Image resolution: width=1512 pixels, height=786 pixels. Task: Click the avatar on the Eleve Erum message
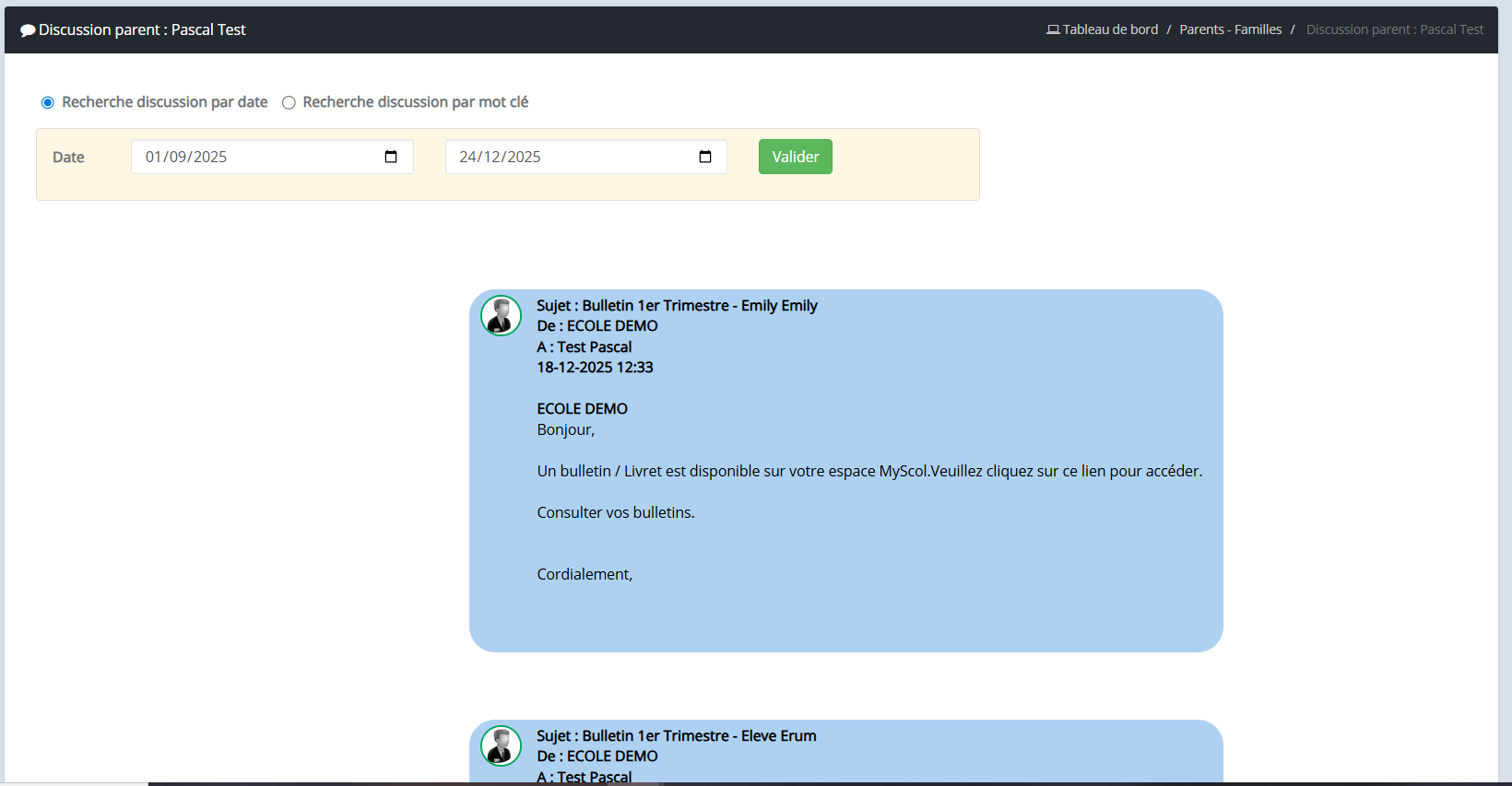[501, 746]
